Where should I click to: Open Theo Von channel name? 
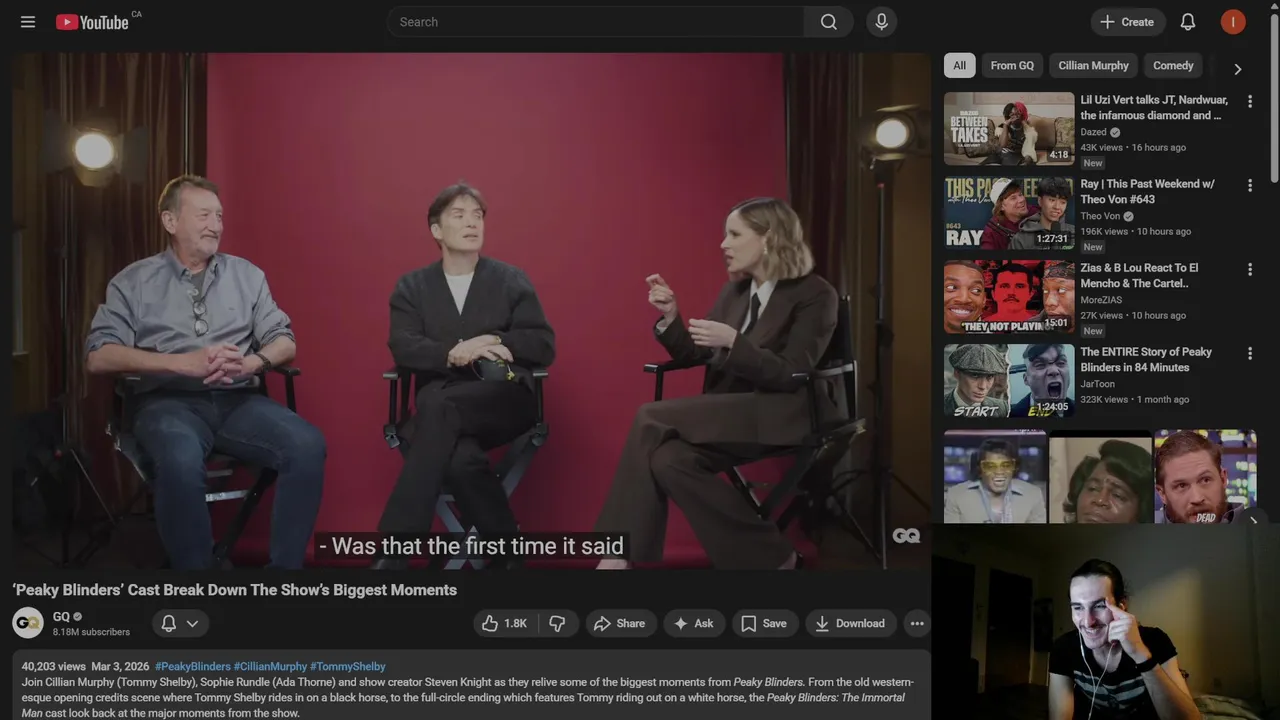1100,216
